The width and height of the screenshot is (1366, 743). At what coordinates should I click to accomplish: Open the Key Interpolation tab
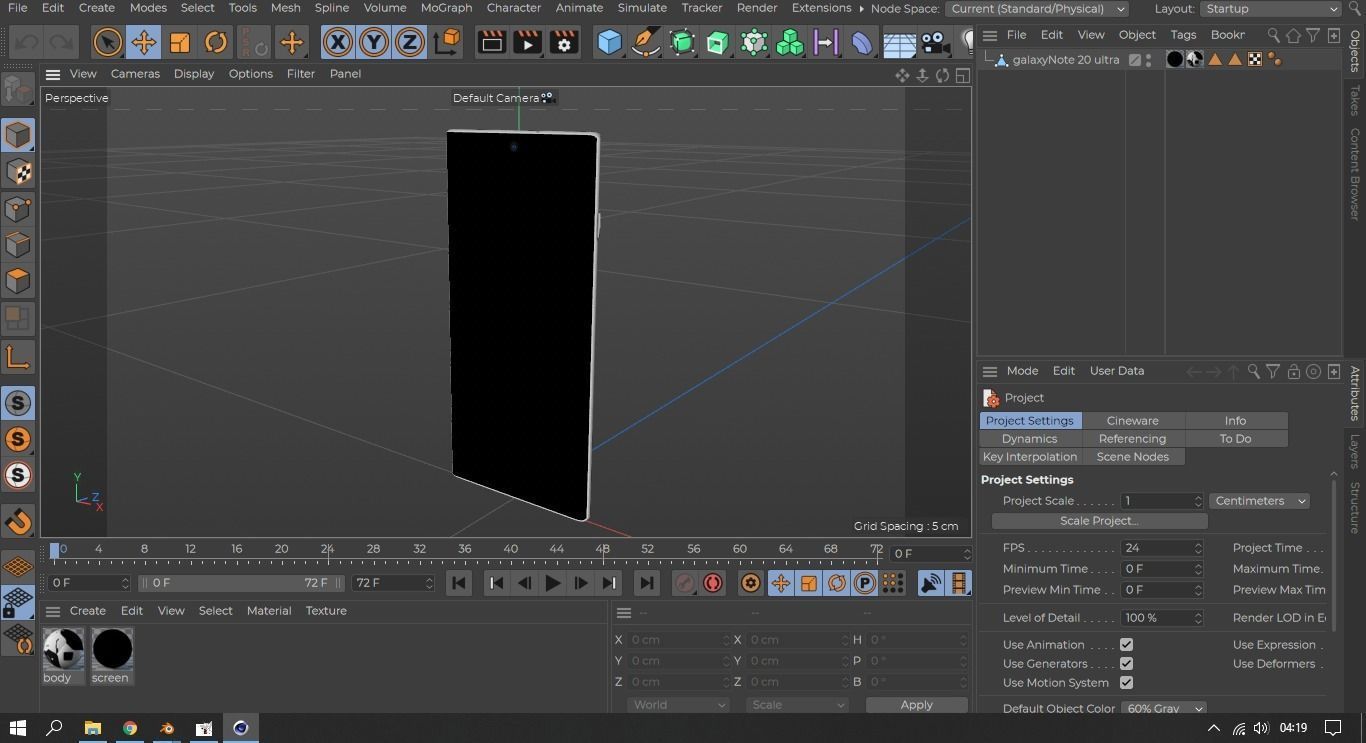pos(1029,457)
